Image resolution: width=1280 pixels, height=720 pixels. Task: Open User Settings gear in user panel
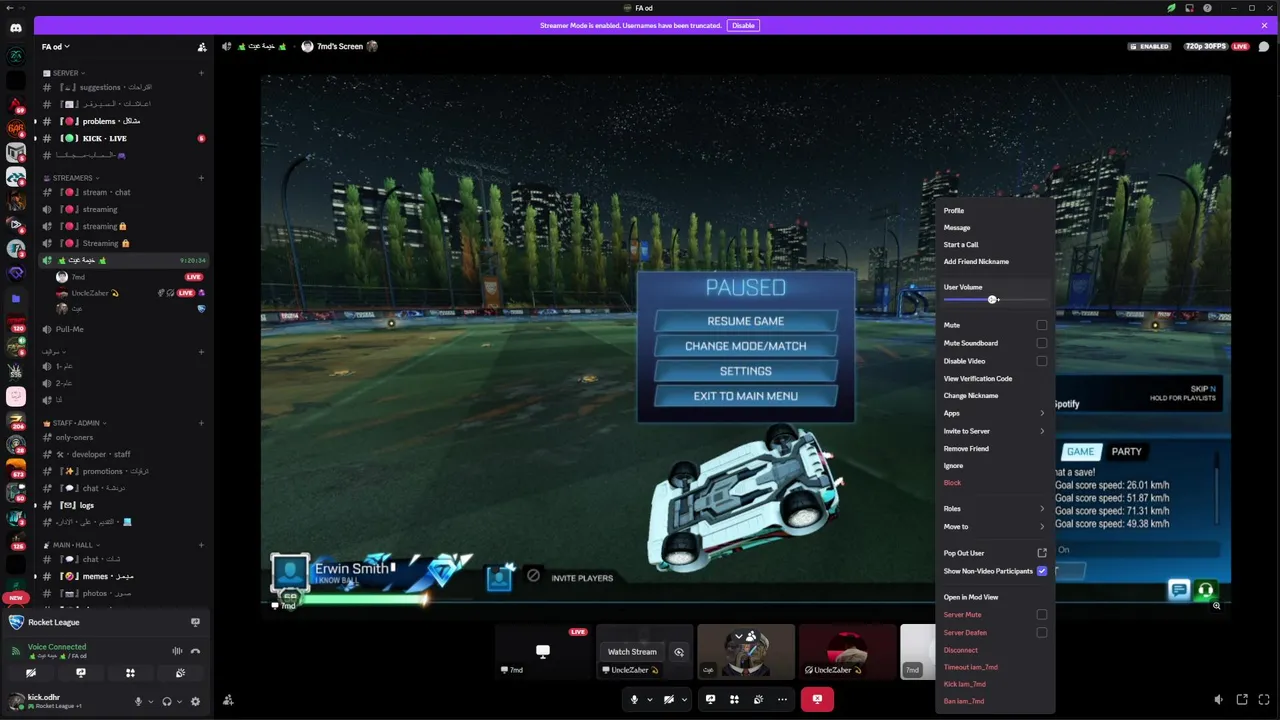(x=195, y=702)
